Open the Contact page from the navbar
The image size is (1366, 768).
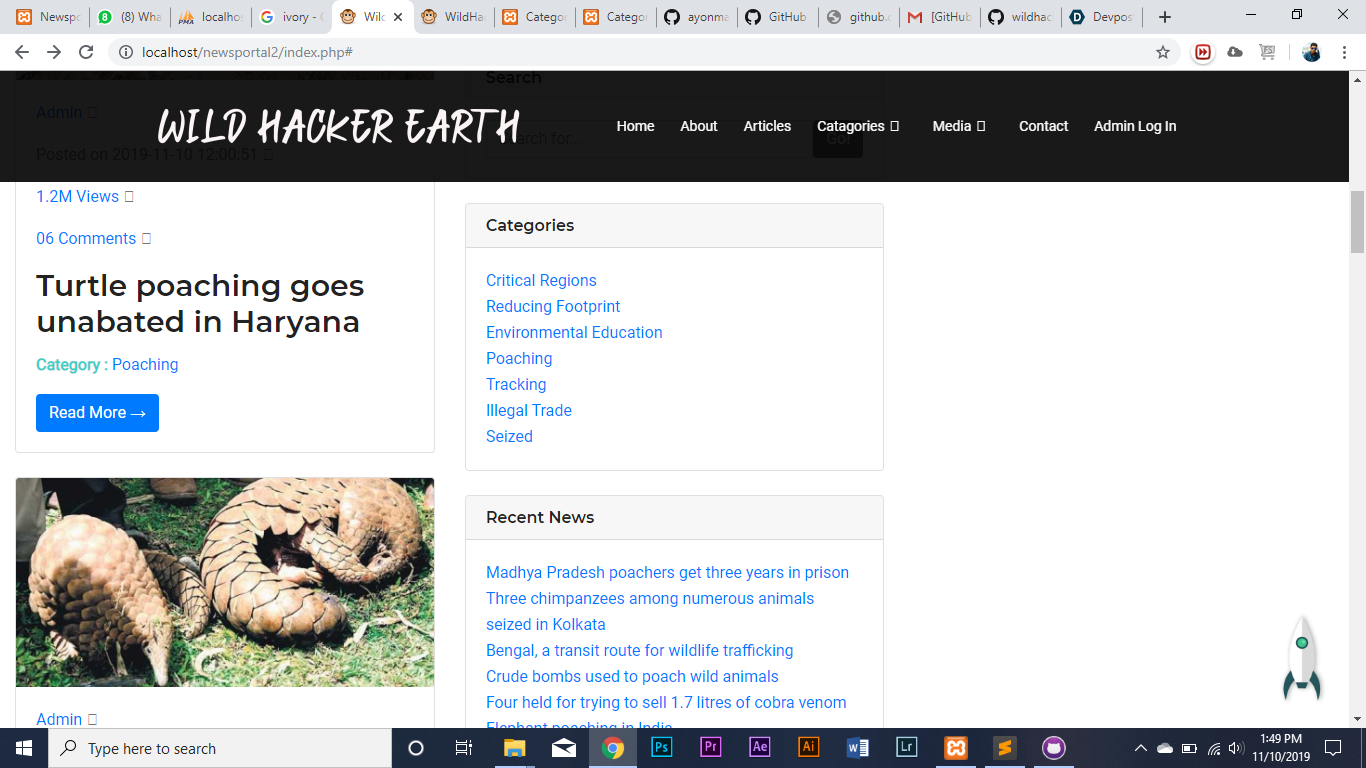(1043, 126)
